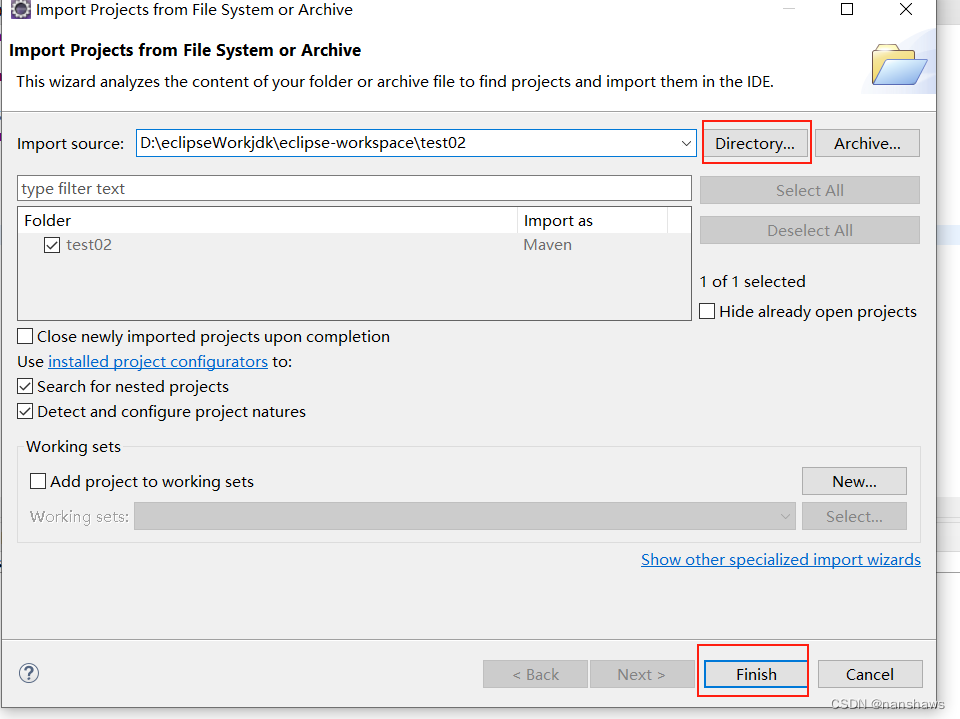Open the Import source dropdown

(x=686, y=143)
